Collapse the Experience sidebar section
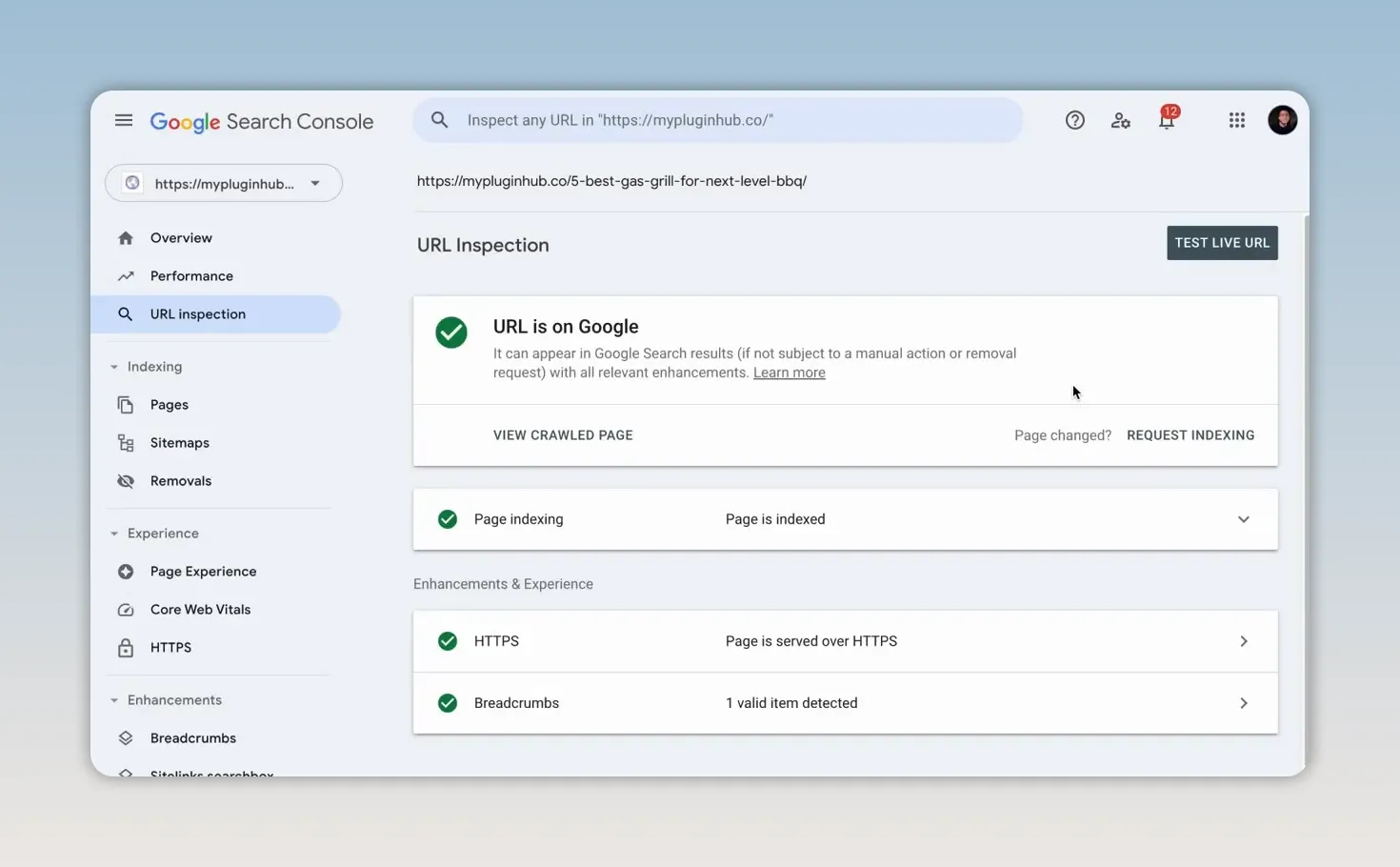 coord(114,534)
